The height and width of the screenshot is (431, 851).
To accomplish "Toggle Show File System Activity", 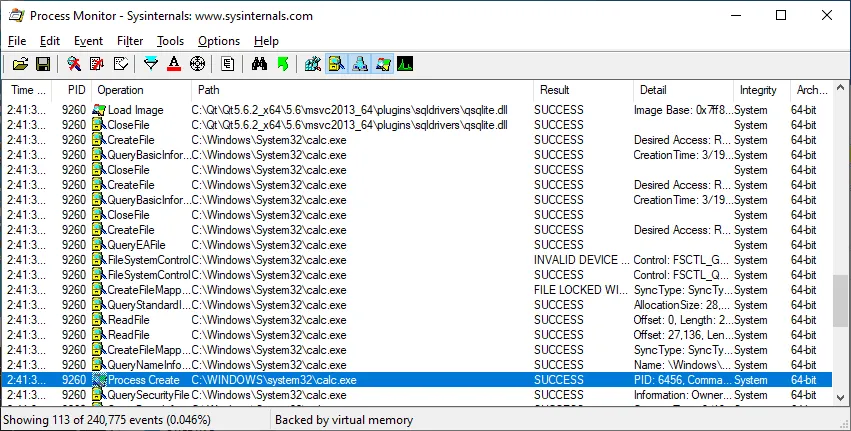I will (x=336, y=64).
